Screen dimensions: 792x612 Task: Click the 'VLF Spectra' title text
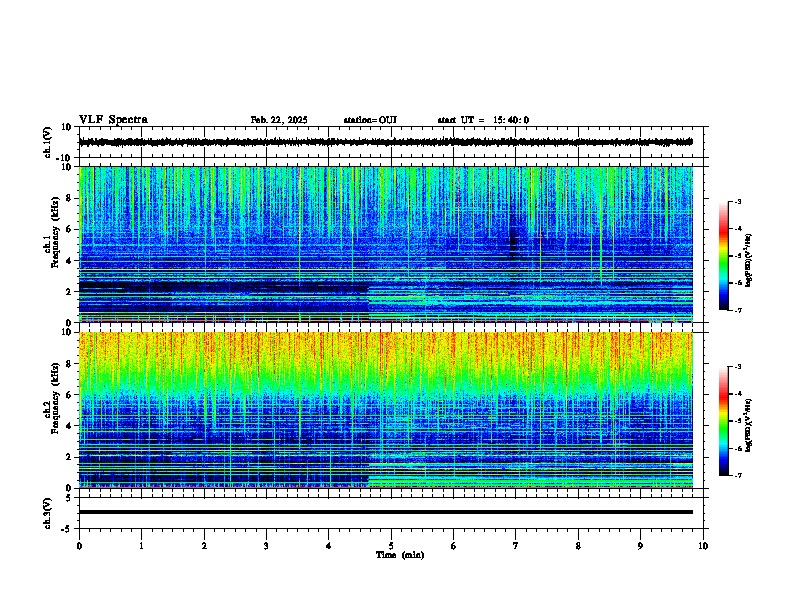[113, 120]
